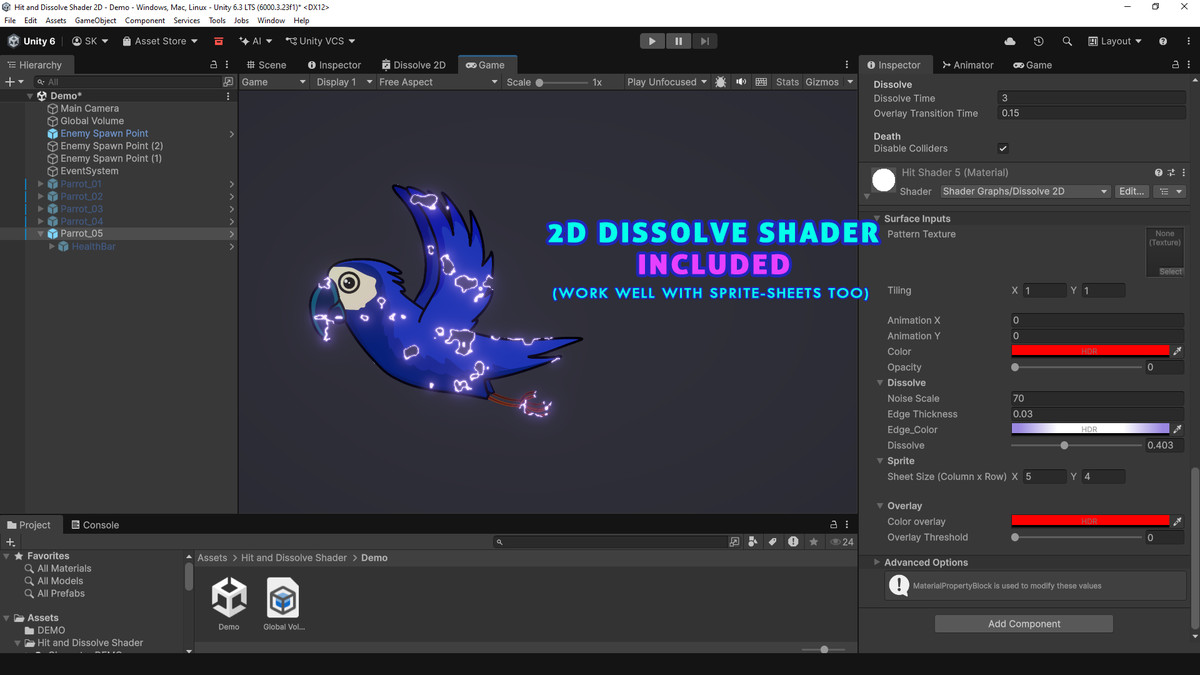Viewport: 1200px width, 675px height.
Task: Click the Hierarchy search-by-type icon
Action: pos(228,82)
